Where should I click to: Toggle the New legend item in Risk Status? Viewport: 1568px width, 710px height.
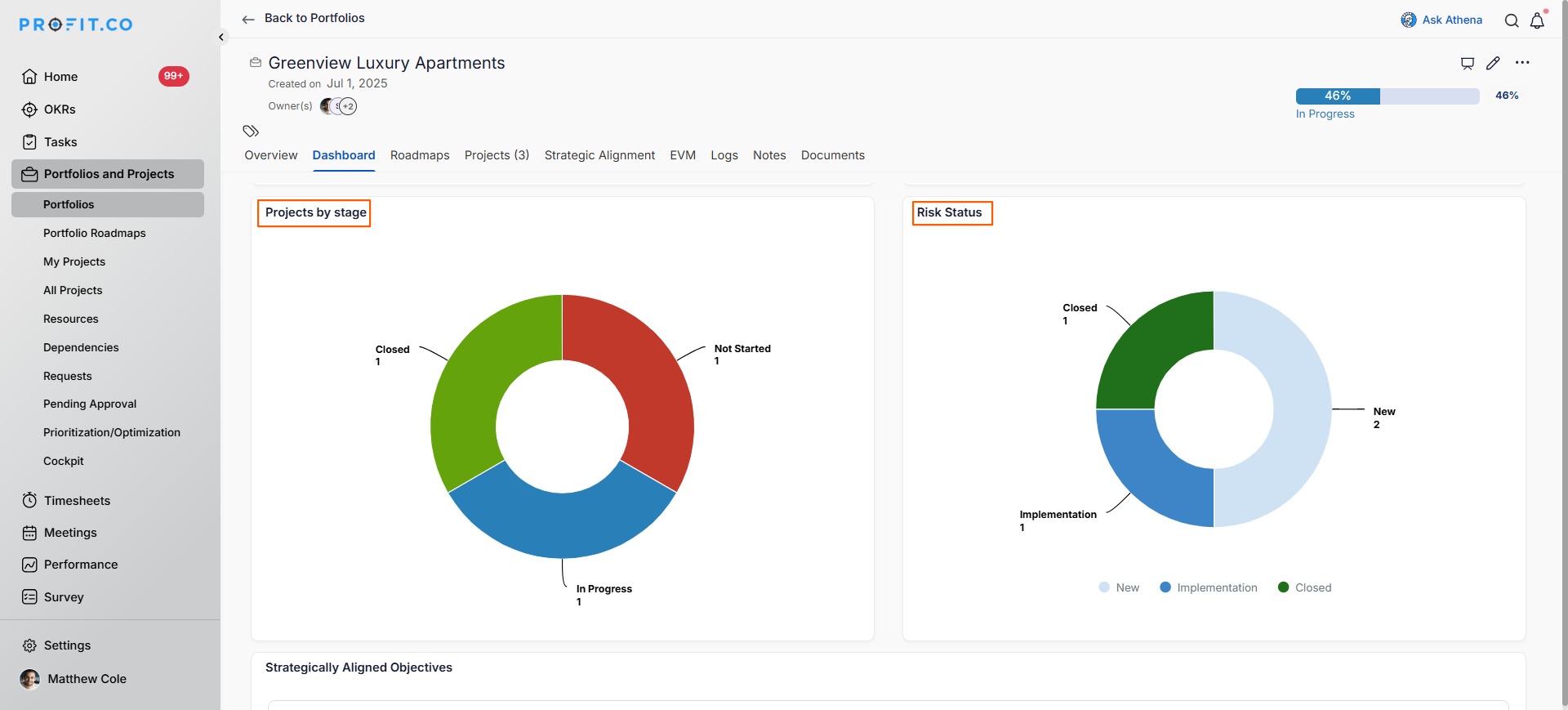point(1119,587)
